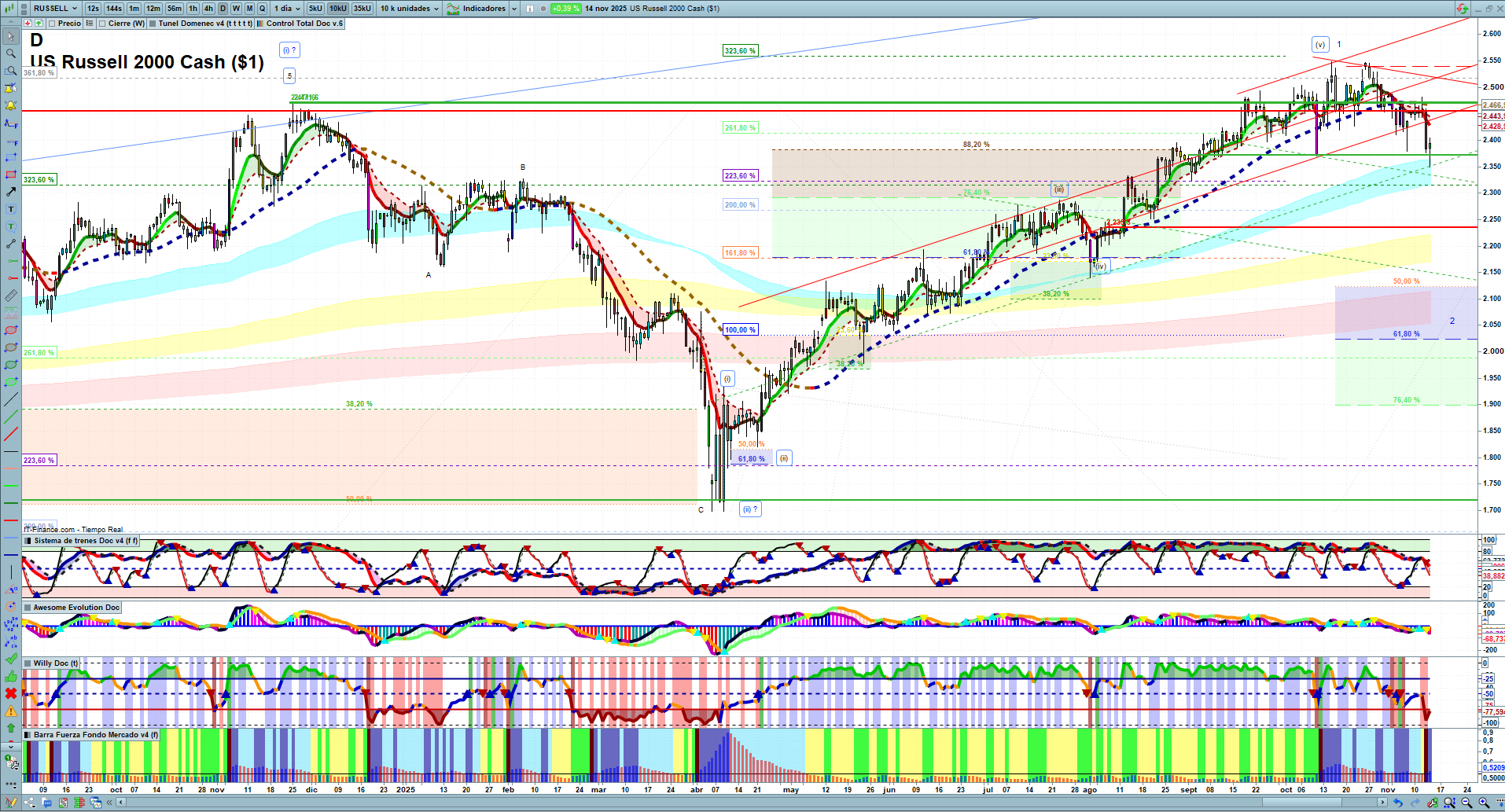Screen dimensions: 1505x812
Task: Pick the ruler measurement tool
Action: [x=11, y=296]
